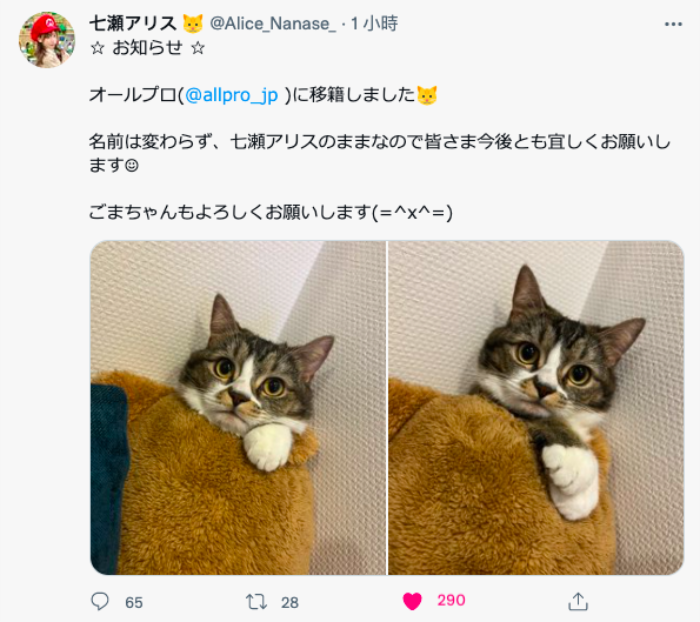This screenshot has width=700, height=622.
Task: Open the reply speech bubble icon
Action: pyautogui.click(x=100, y=601)
